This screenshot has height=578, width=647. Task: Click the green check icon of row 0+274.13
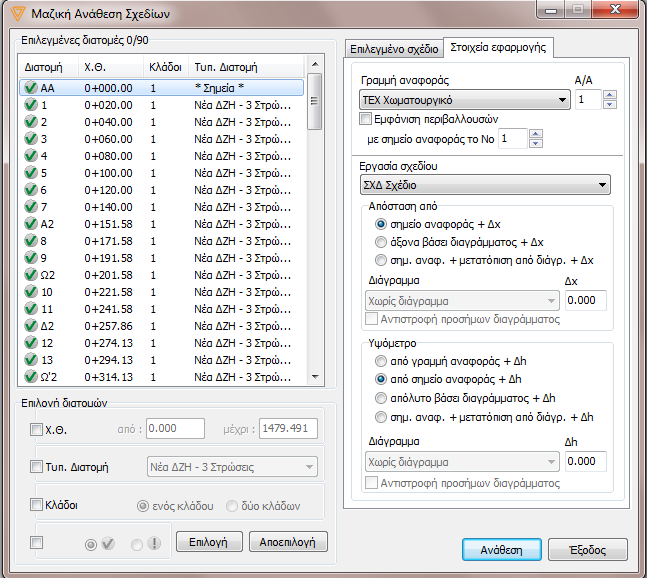[31, 343]
